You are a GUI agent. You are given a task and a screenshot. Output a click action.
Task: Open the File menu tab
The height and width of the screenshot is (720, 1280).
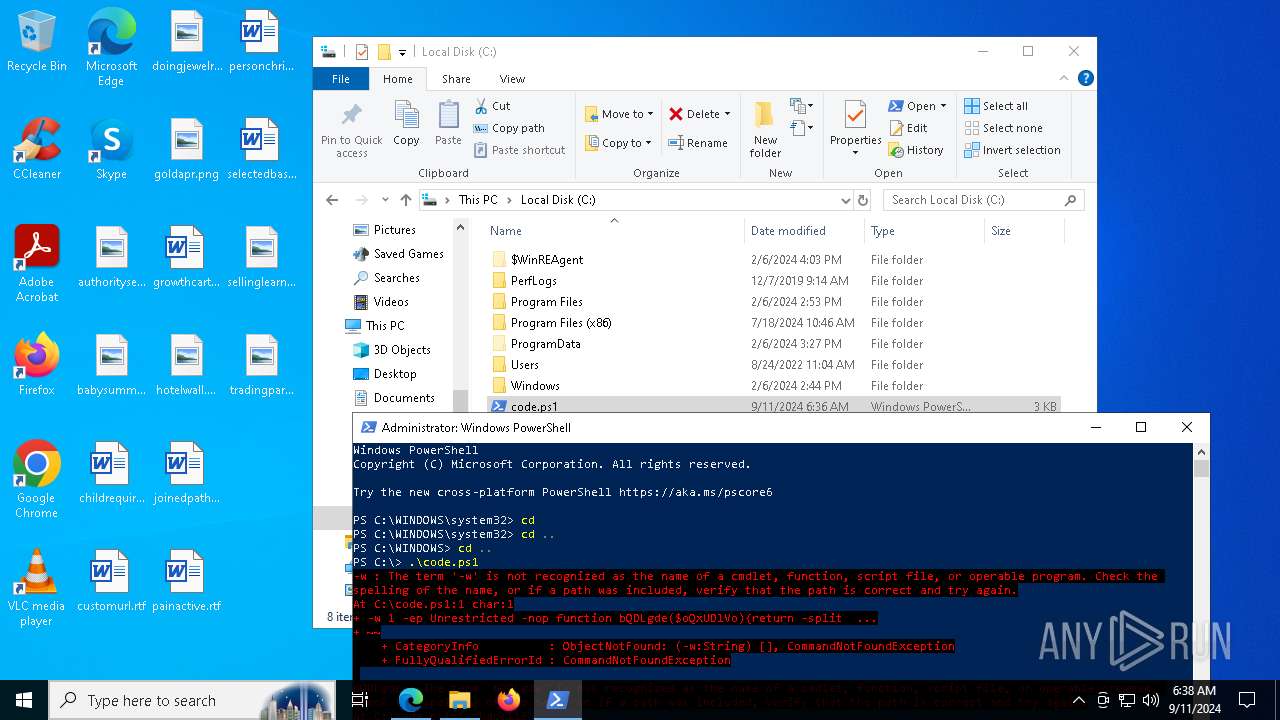coord(341,79)
